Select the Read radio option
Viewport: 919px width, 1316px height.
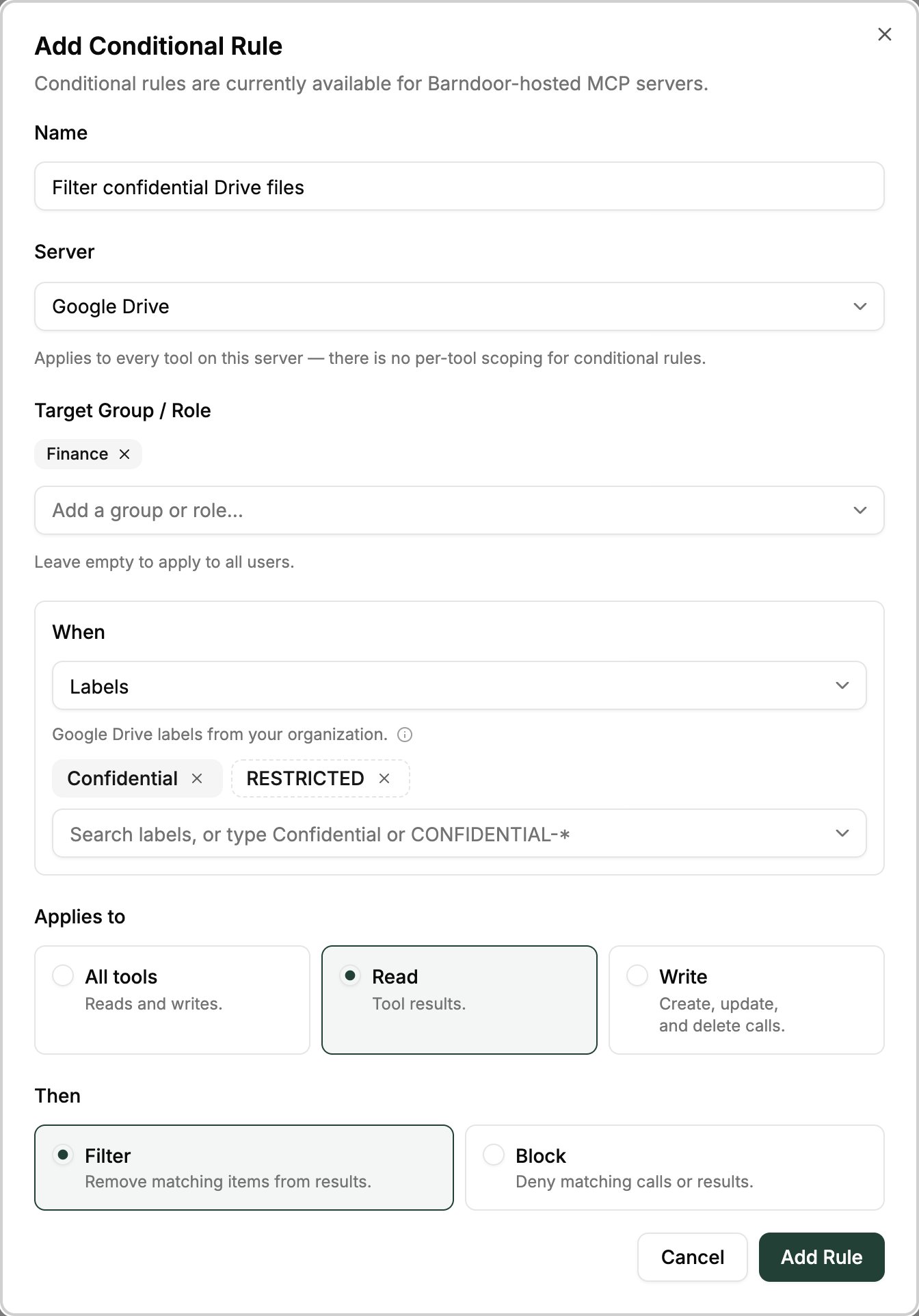[x=350, y=976]
